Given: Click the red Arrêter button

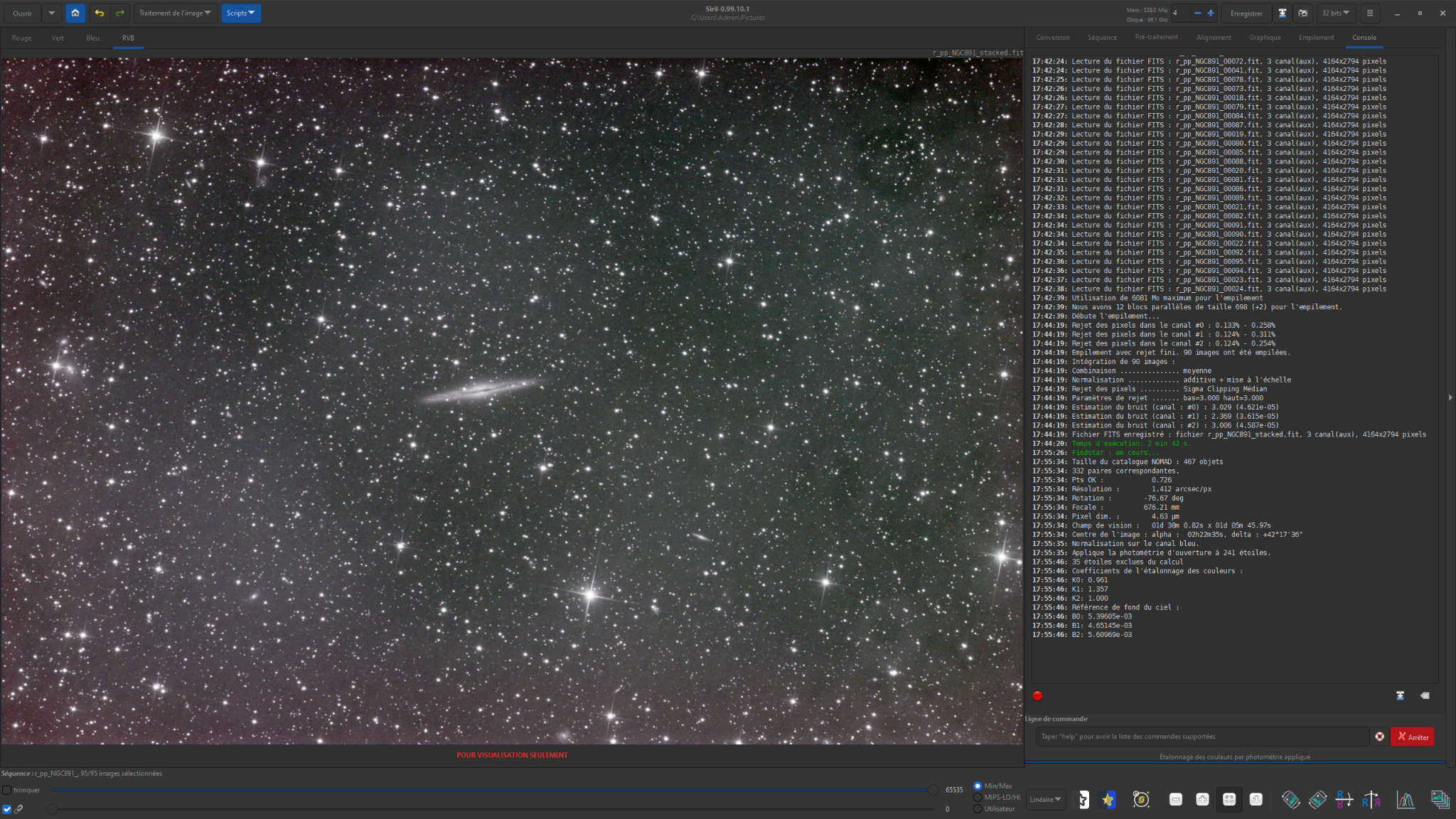Looking at the screenshot, I should pyautogui.click(x=1413, y=737).
